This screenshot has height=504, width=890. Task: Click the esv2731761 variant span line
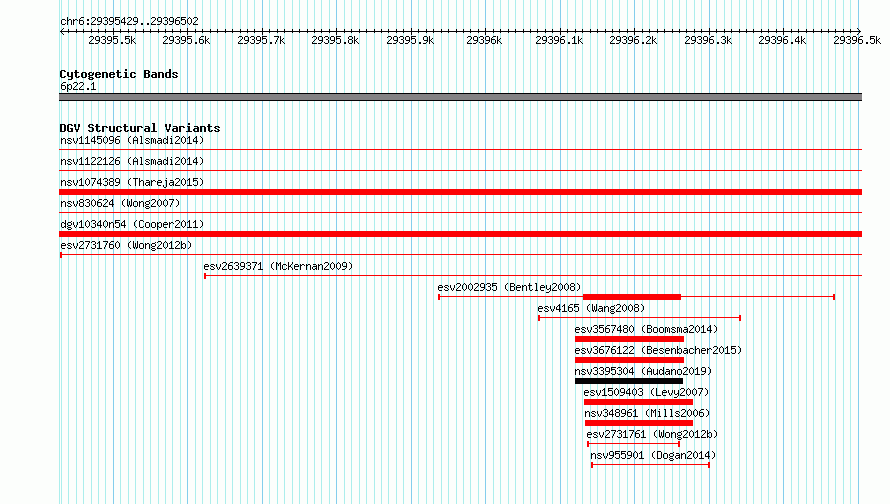coord(633,444)
